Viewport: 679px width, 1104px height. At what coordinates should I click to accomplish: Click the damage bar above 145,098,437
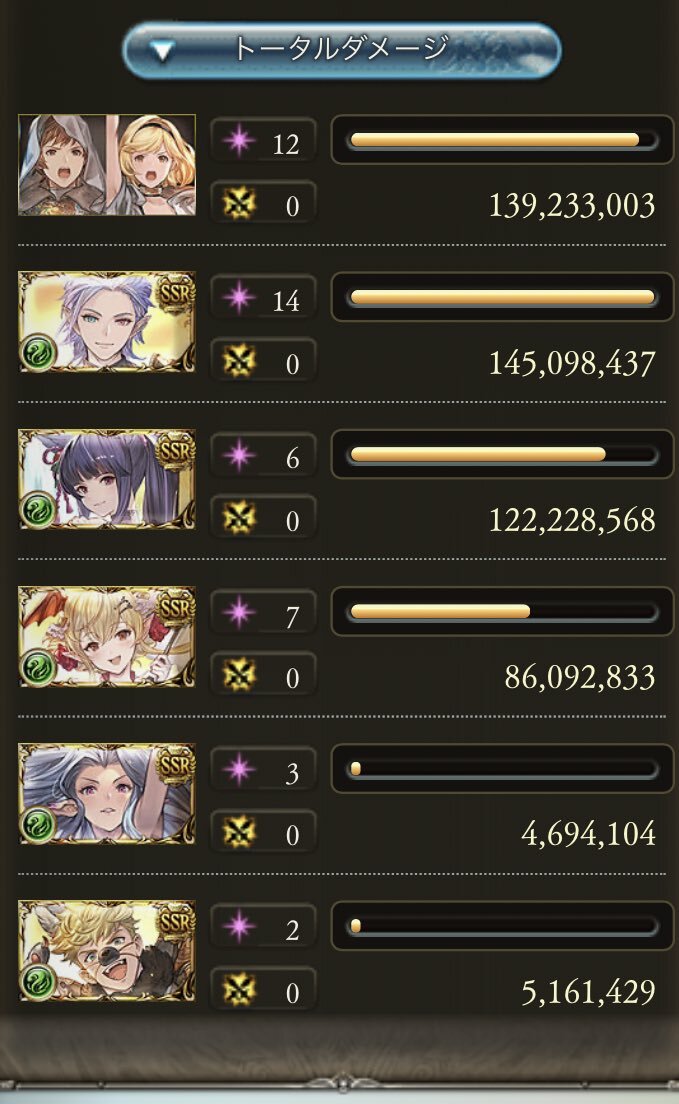(x=502, y=298)
